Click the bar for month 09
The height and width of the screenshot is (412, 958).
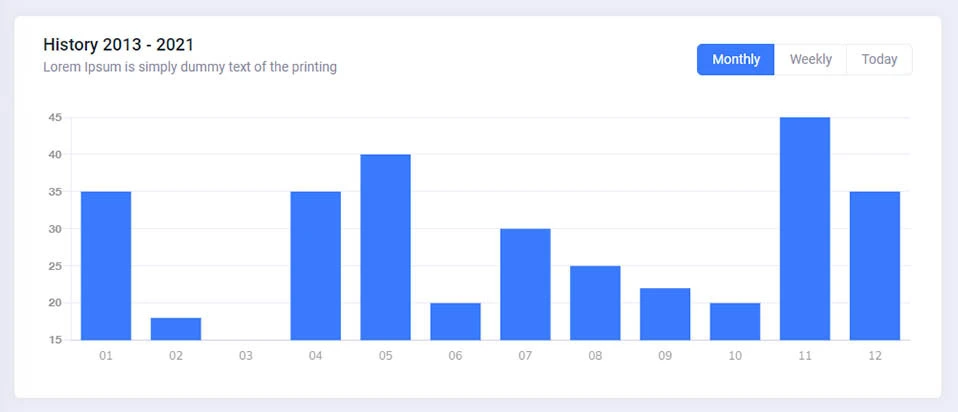point(665,314)
